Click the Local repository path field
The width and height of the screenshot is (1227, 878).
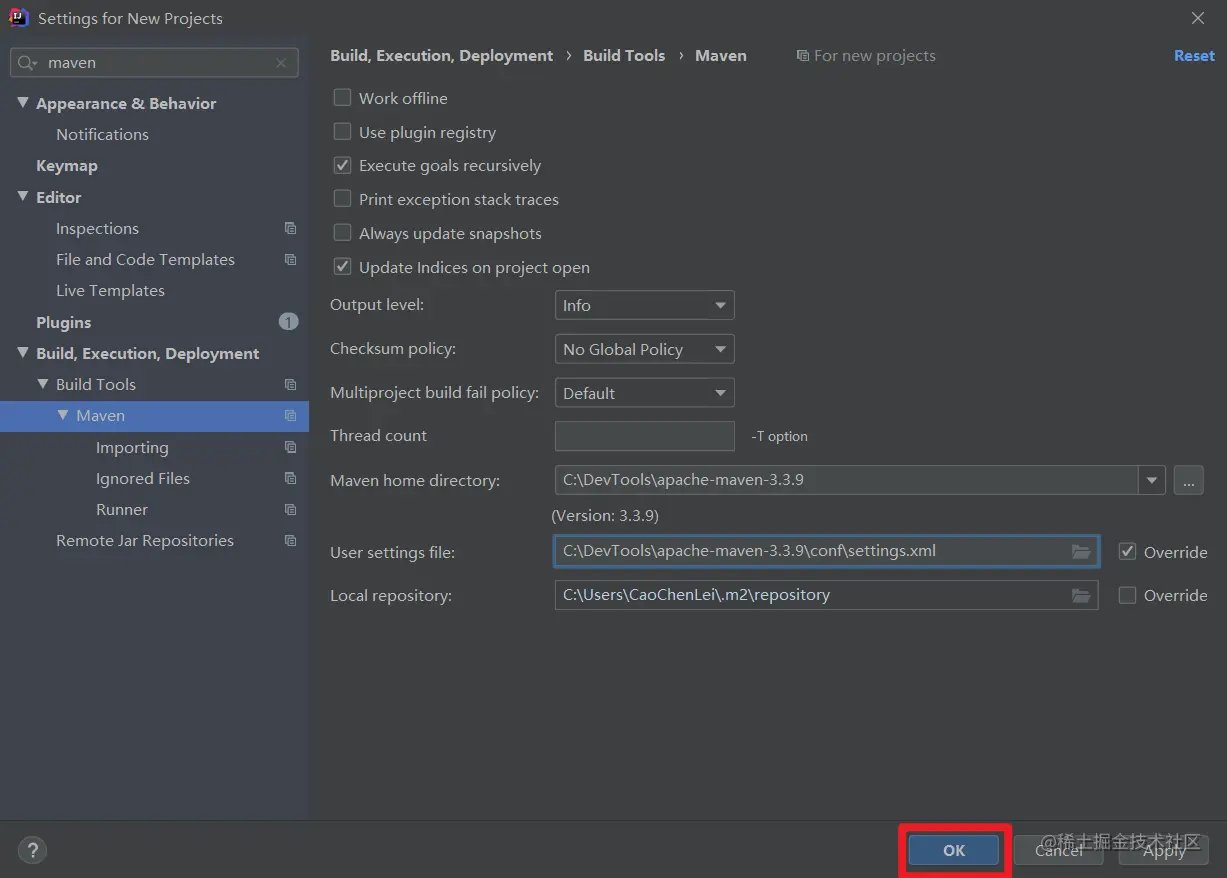[x=826, y=595]
